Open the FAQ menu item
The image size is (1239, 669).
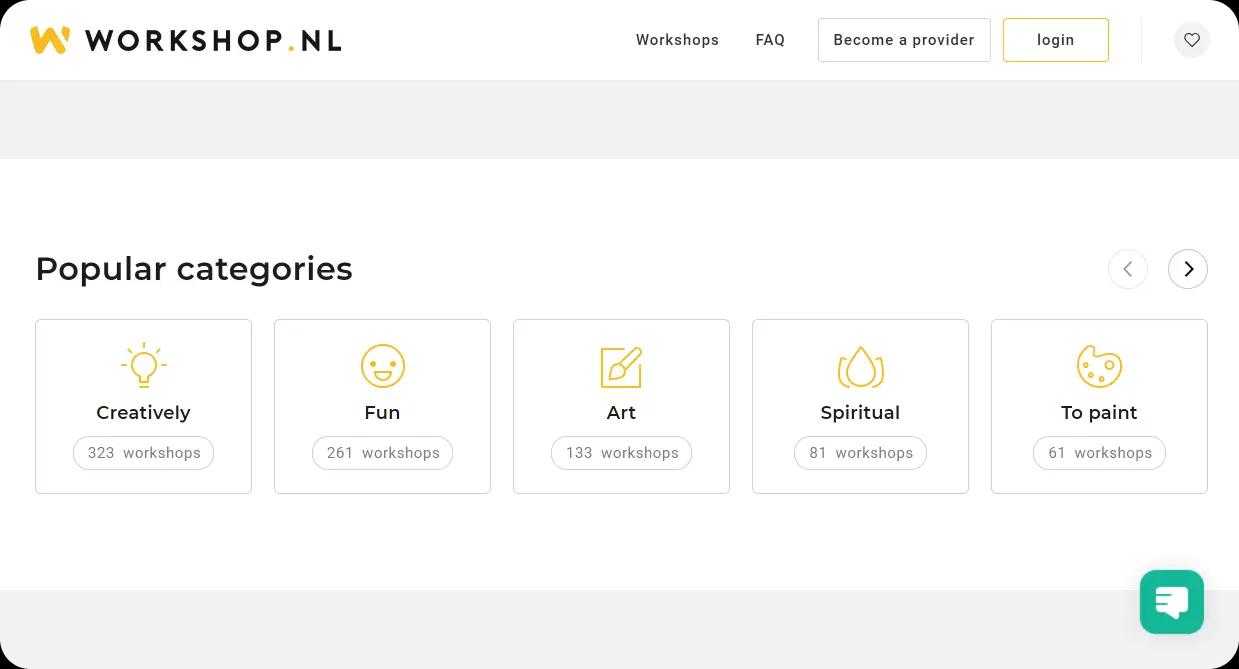[x=770, y=40]
